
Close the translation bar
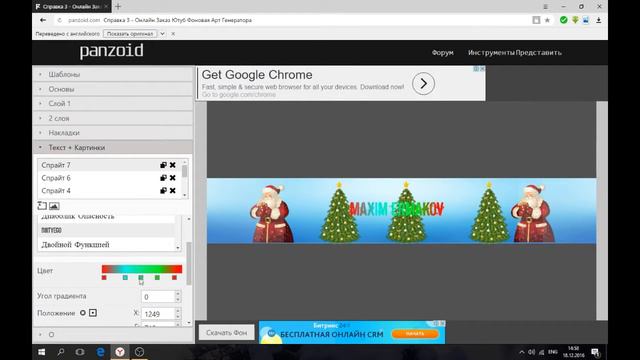[173, 34]
